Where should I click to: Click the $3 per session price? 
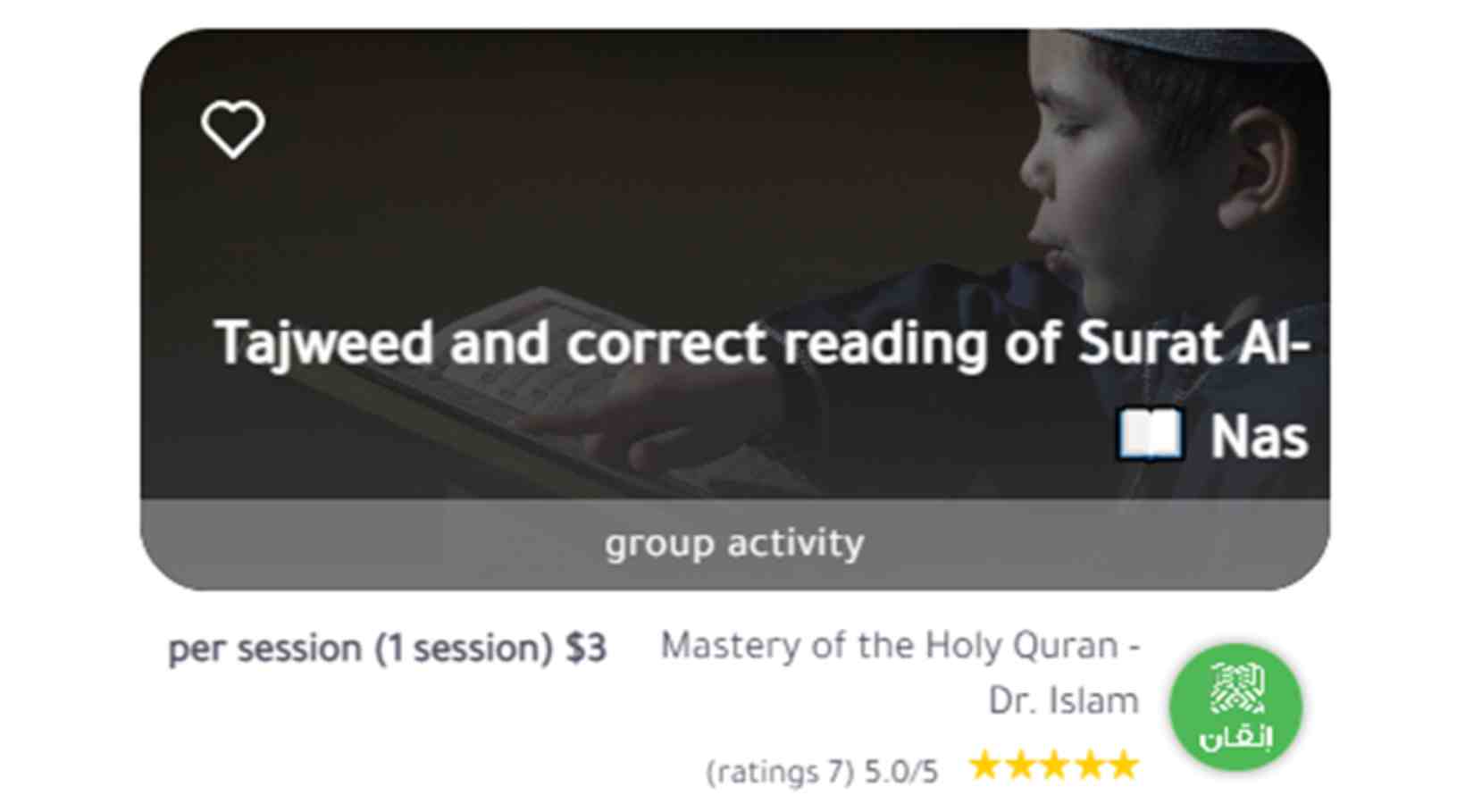pos(586,649)
